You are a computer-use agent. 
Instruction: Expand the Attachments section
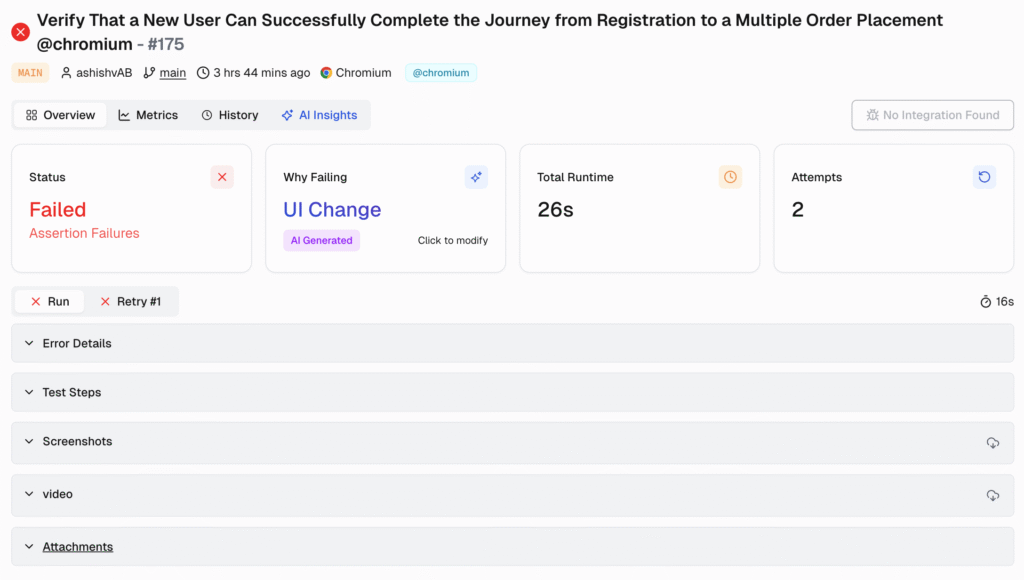click(x=77, y=547)
